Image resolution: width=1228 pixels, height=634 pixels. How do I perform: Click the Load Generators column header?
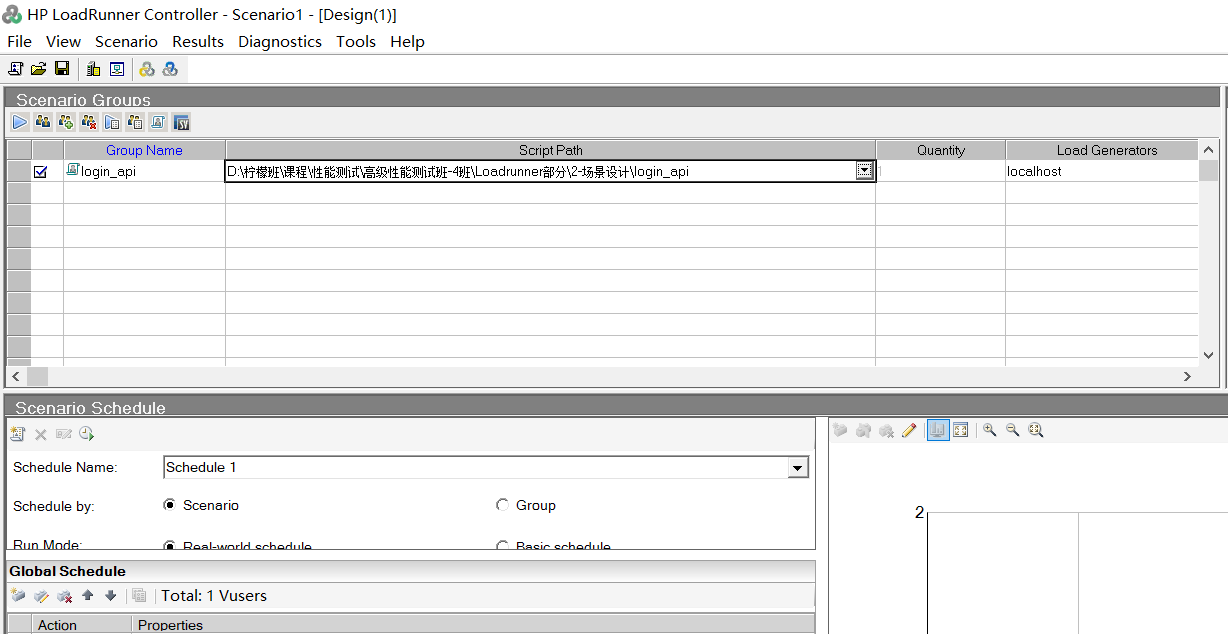[1106, 150]
